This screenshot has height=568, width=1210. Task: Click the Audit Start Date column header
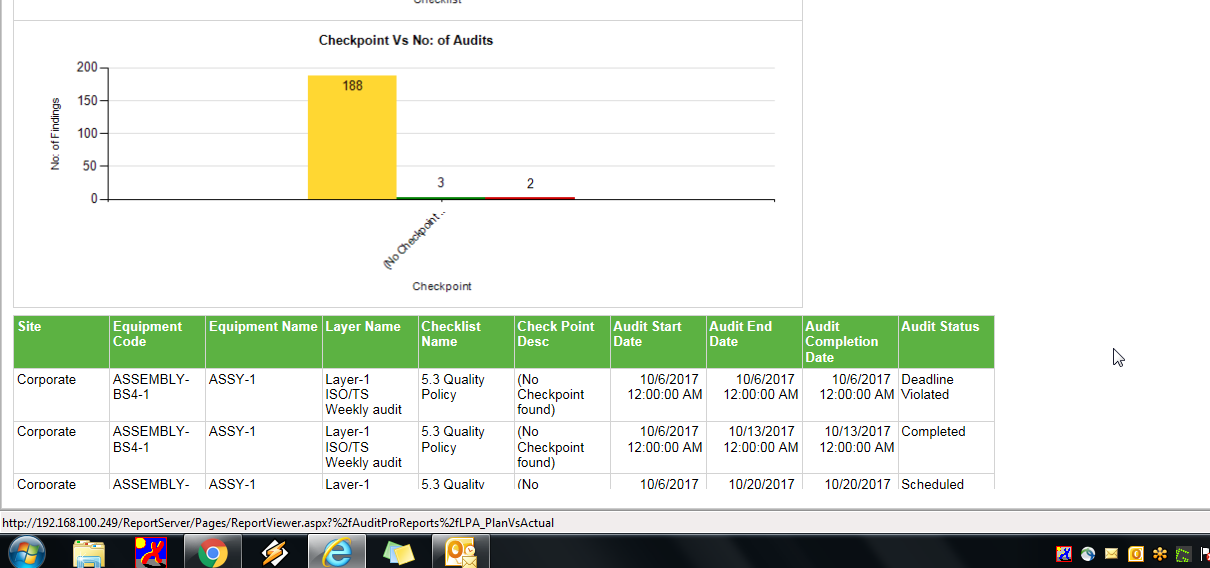(x=658, y=342)
